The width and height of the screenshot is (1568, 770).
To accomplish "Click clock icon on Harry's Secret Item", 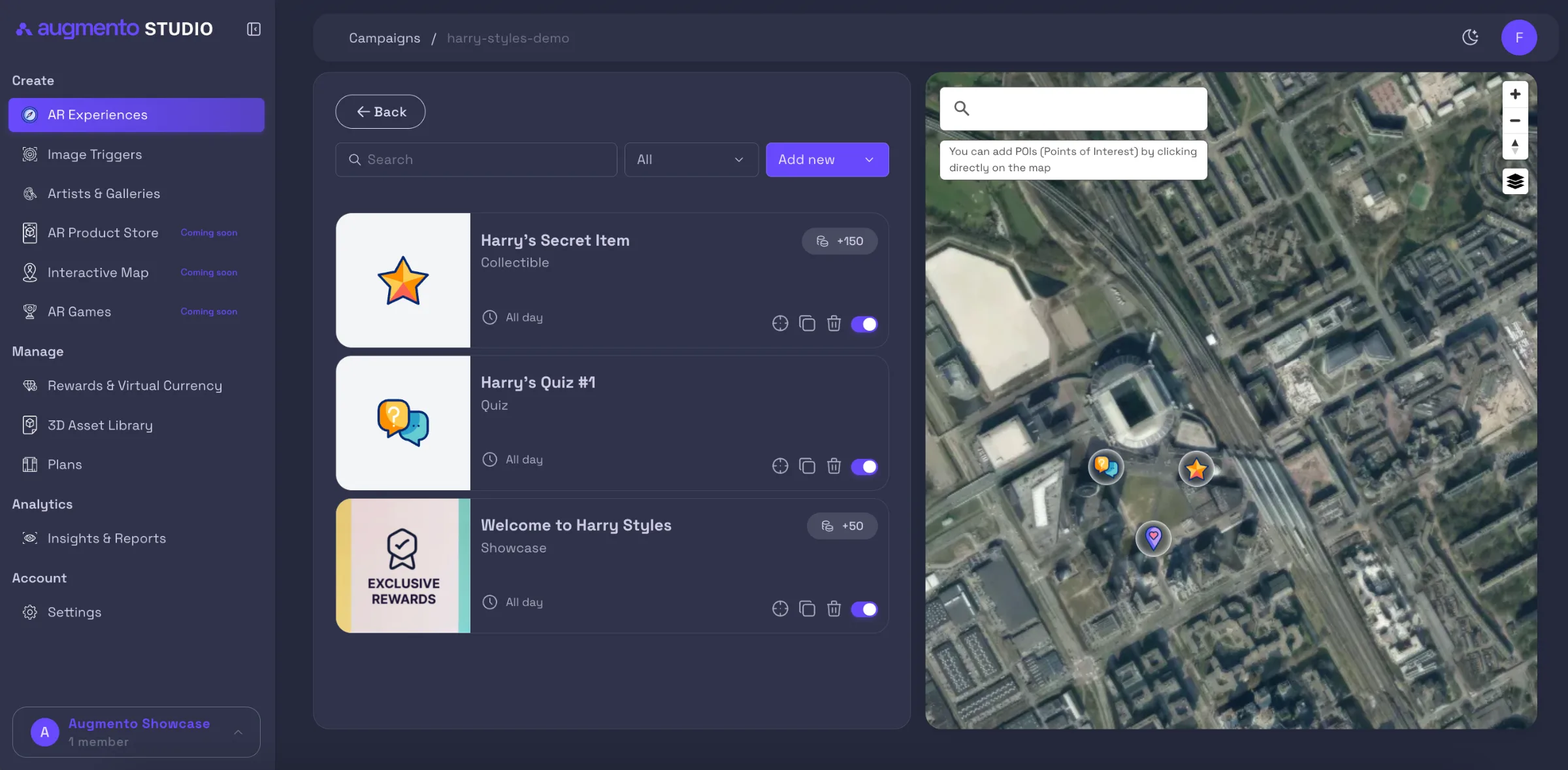I will click(489, 317).
